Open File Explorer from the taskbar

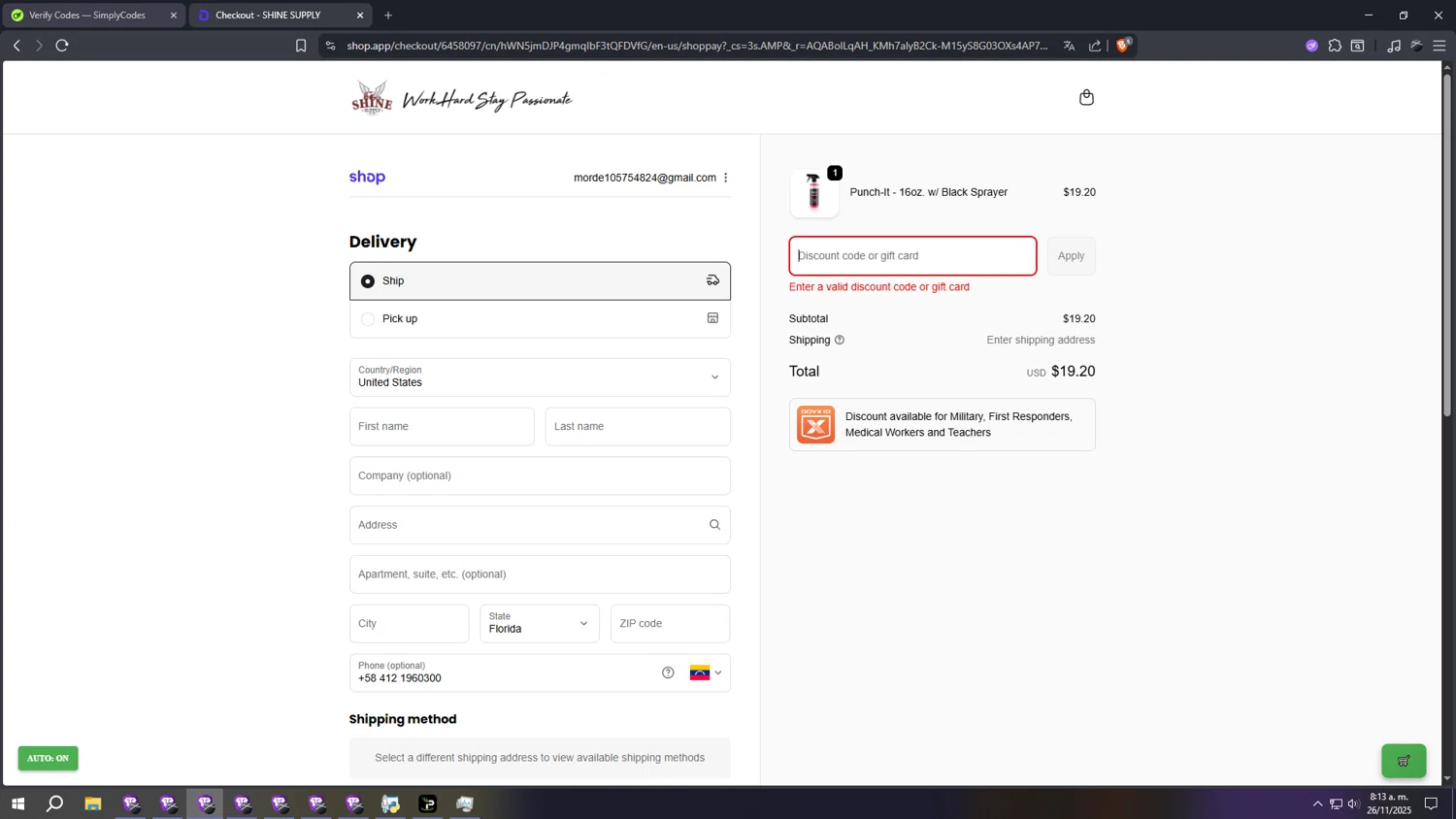click(x=93, y=803)
